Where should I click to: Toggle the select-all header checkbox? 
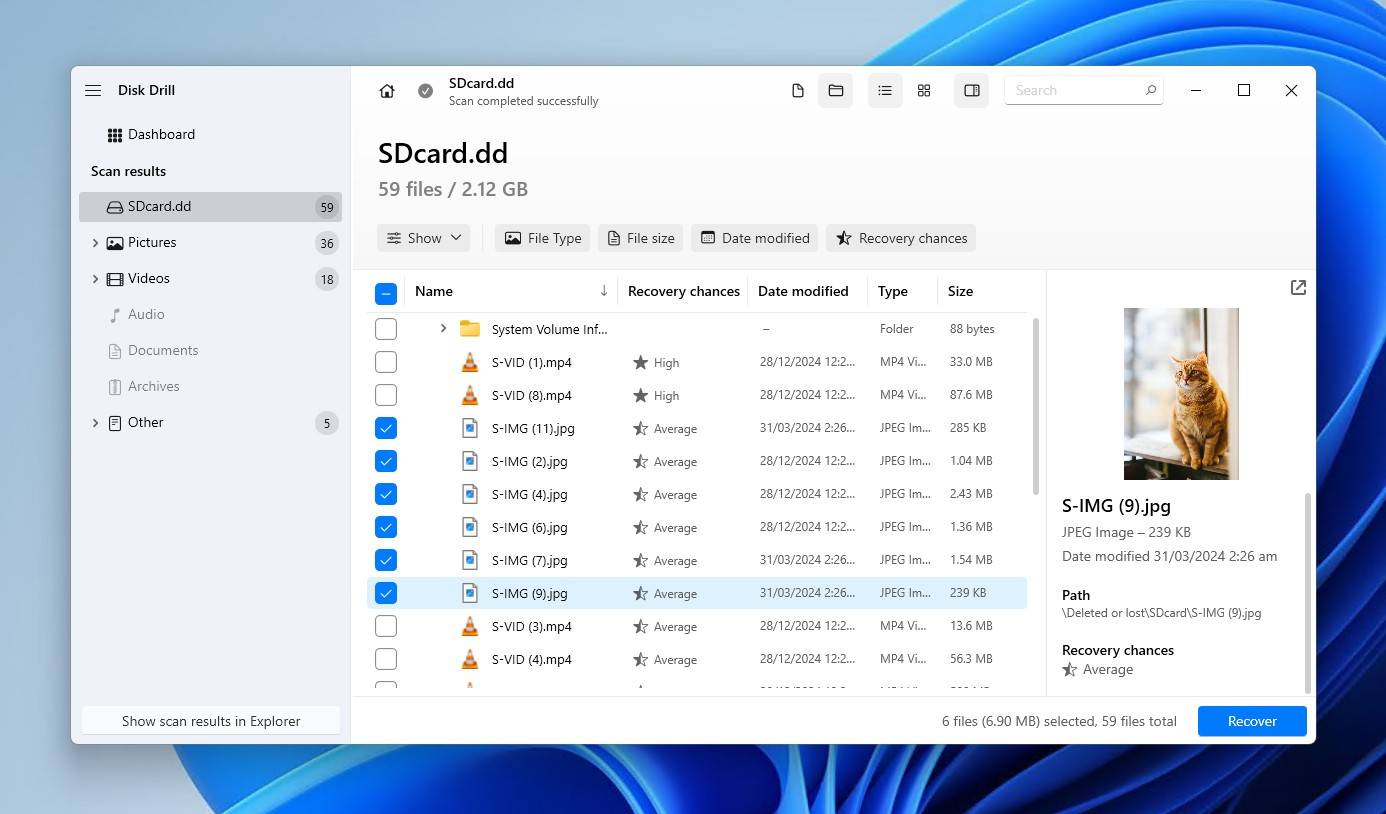tap(386, 293)
